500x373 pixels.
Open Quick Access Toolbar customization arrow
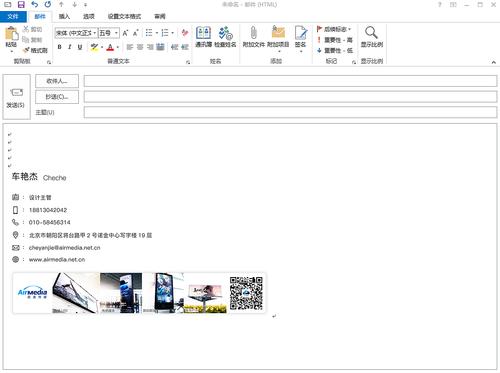pos(85,5)
